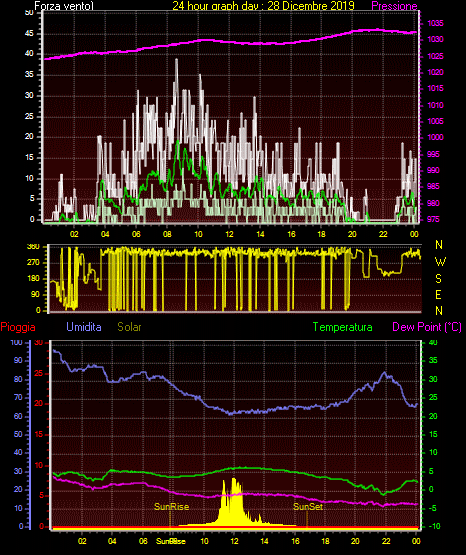
Task: Click the "90" wind direction axis value
Action: 35,294
